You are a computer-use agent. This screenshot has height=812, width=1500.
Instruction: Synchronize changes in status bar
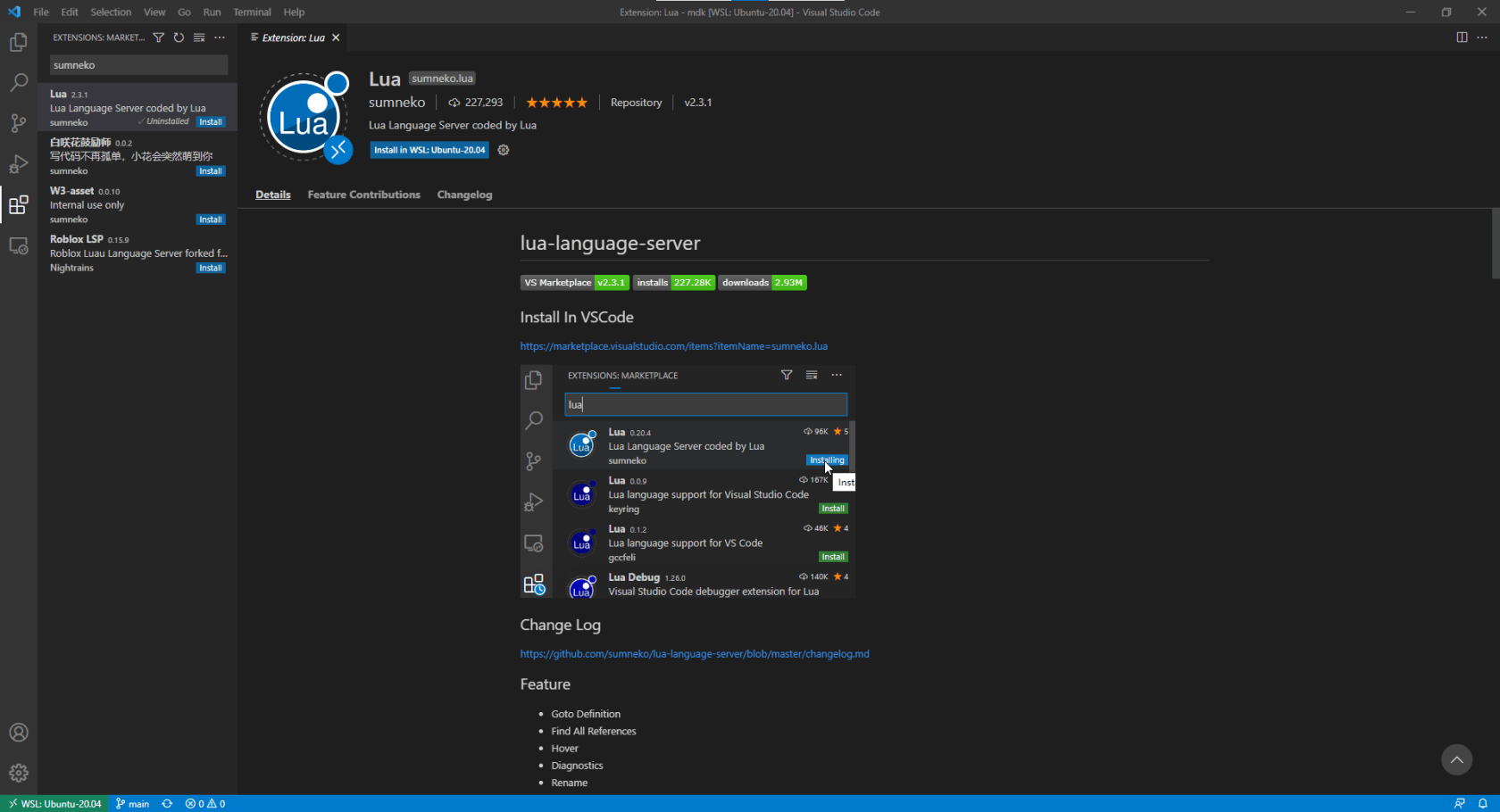(x=167, y=804)
